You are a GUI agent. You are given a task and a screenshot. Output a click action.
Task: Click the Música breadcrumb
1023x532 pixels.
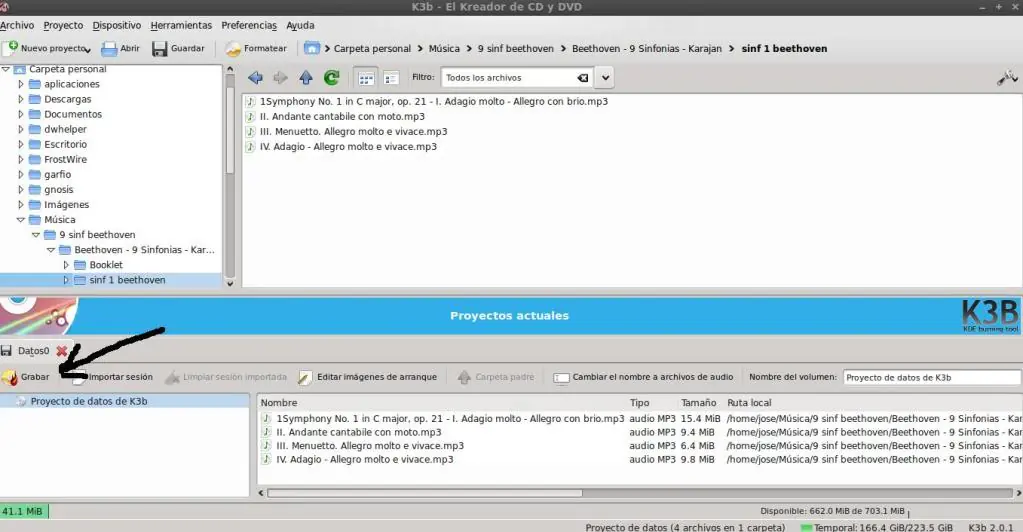coord(444,48)
